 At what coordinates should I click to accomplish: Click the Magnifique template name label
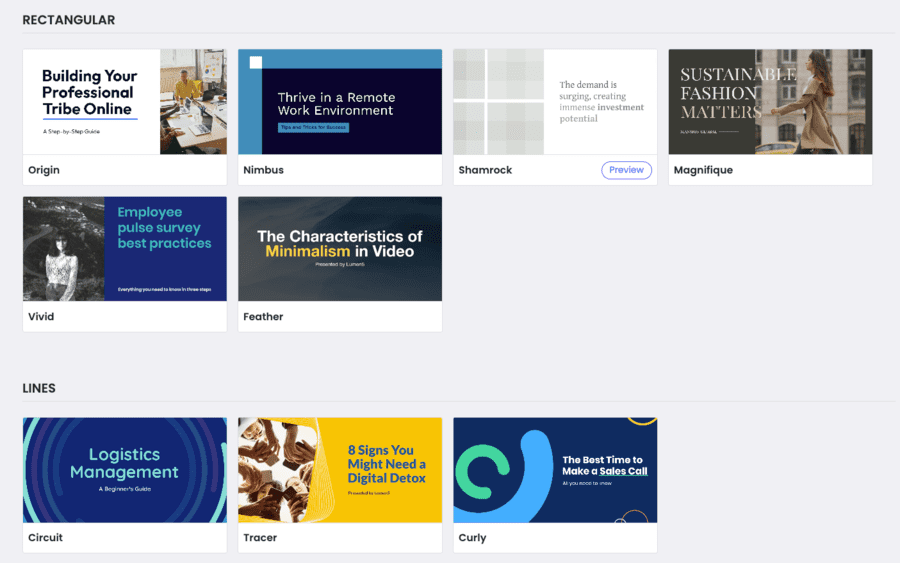pos(703,170)
